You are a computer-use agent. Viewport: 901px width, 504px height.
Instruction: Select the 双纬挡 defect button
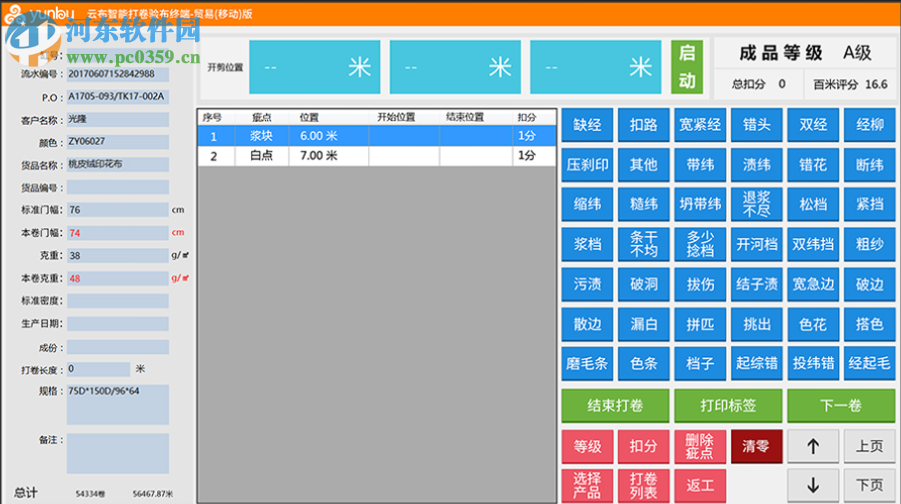(813, 244)
